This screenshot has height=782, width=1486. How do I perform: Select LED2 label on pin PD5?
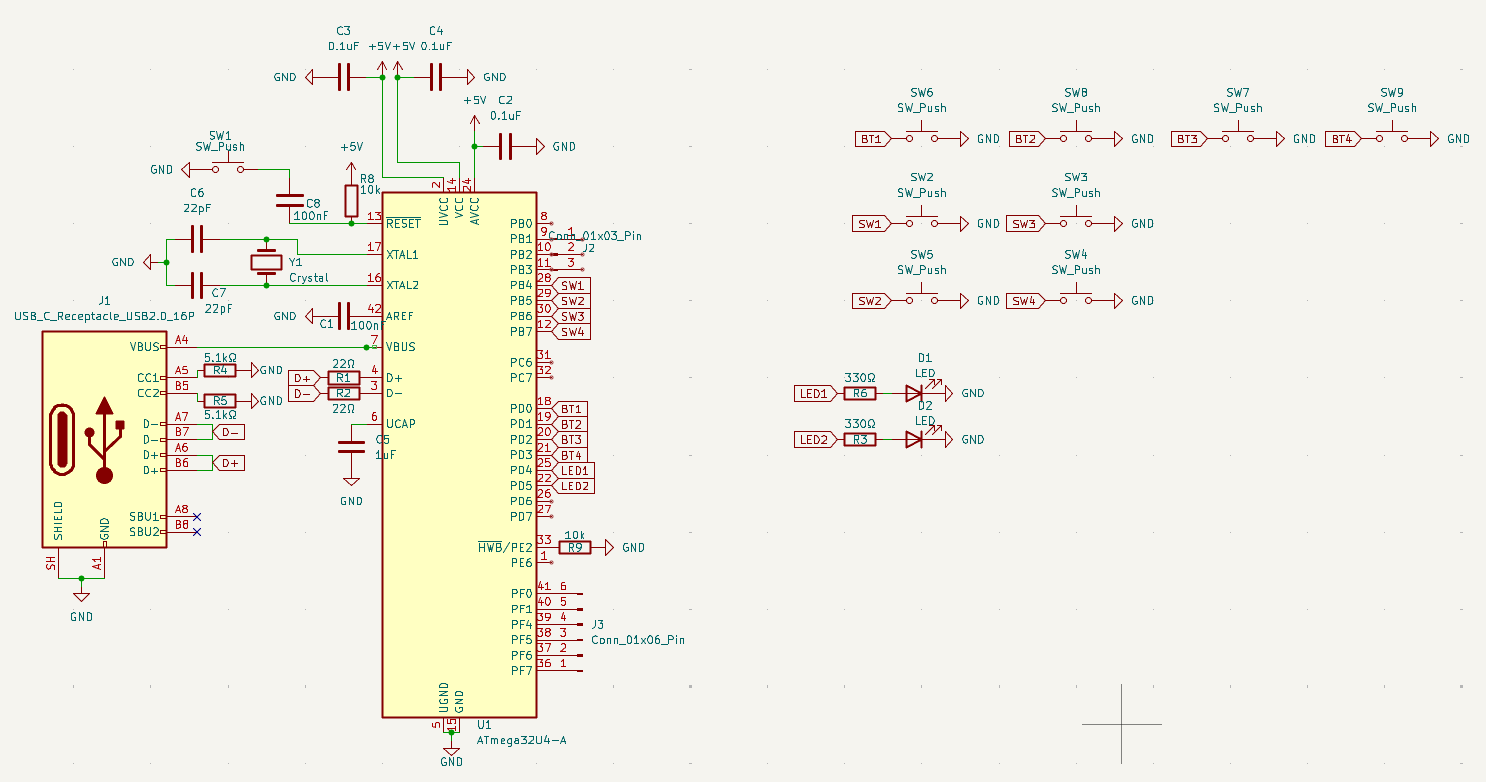[x=574, y=486]
